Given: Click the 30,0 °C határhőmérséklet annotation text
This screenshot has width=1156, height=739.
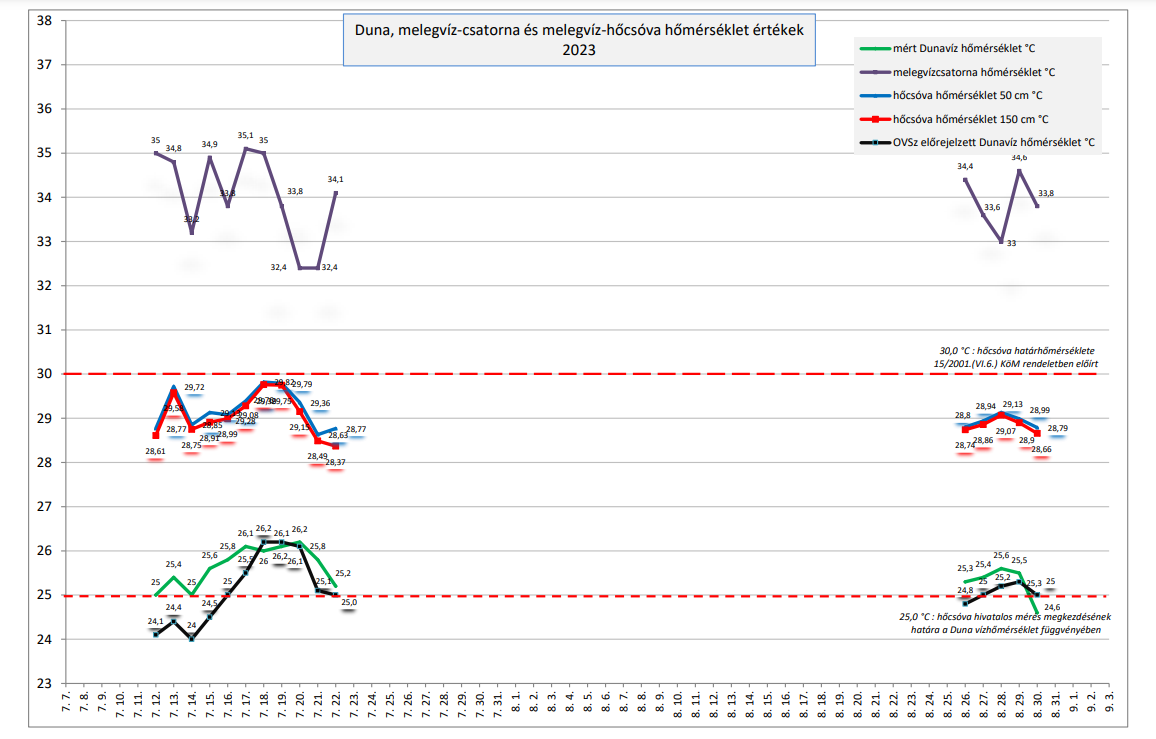Looking at the screenshot, I should pyautogui.click(x=1014, y=357).
